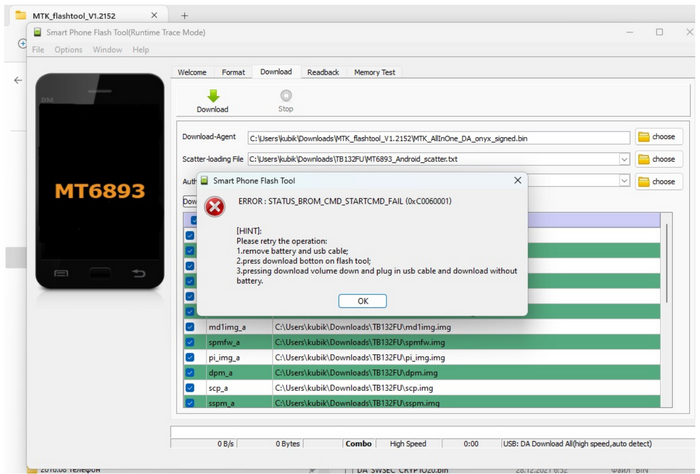
Task: Expand the Scatter-loading File dropdown
Action: (624, 159)
